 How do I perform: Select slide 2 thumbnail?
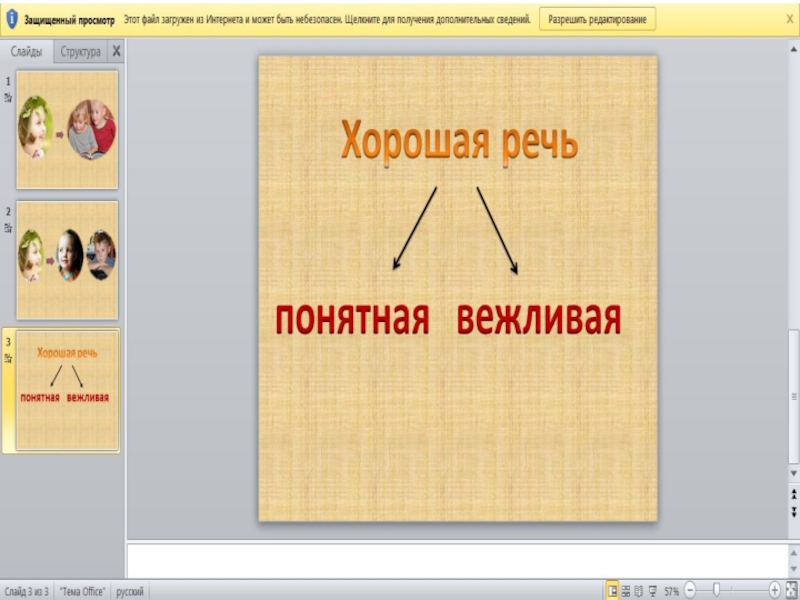click(67, 259)
